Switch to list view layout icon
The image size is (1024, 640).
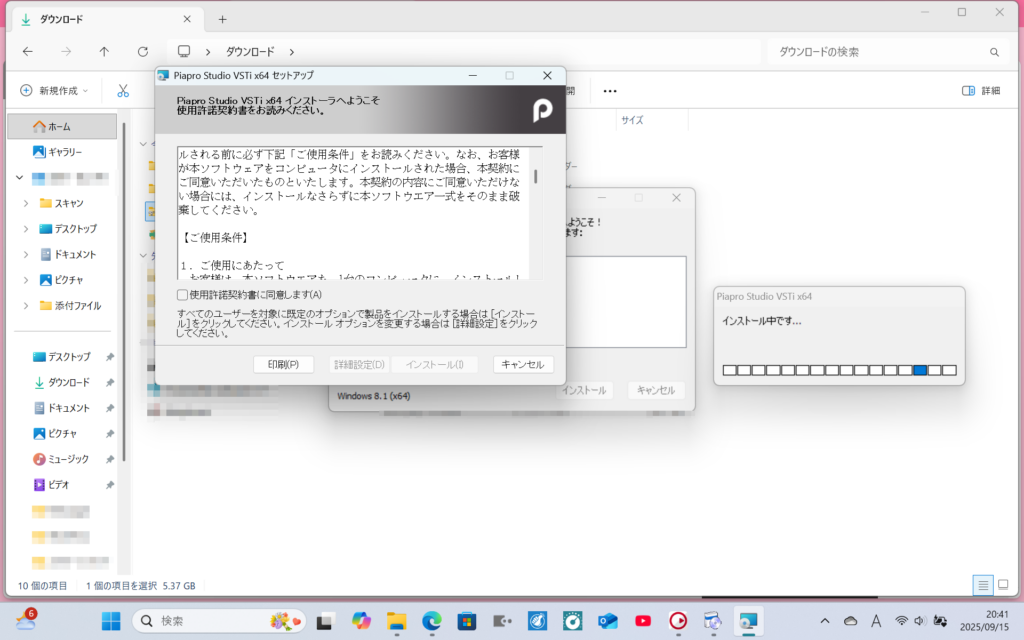(x=983, y=585)
